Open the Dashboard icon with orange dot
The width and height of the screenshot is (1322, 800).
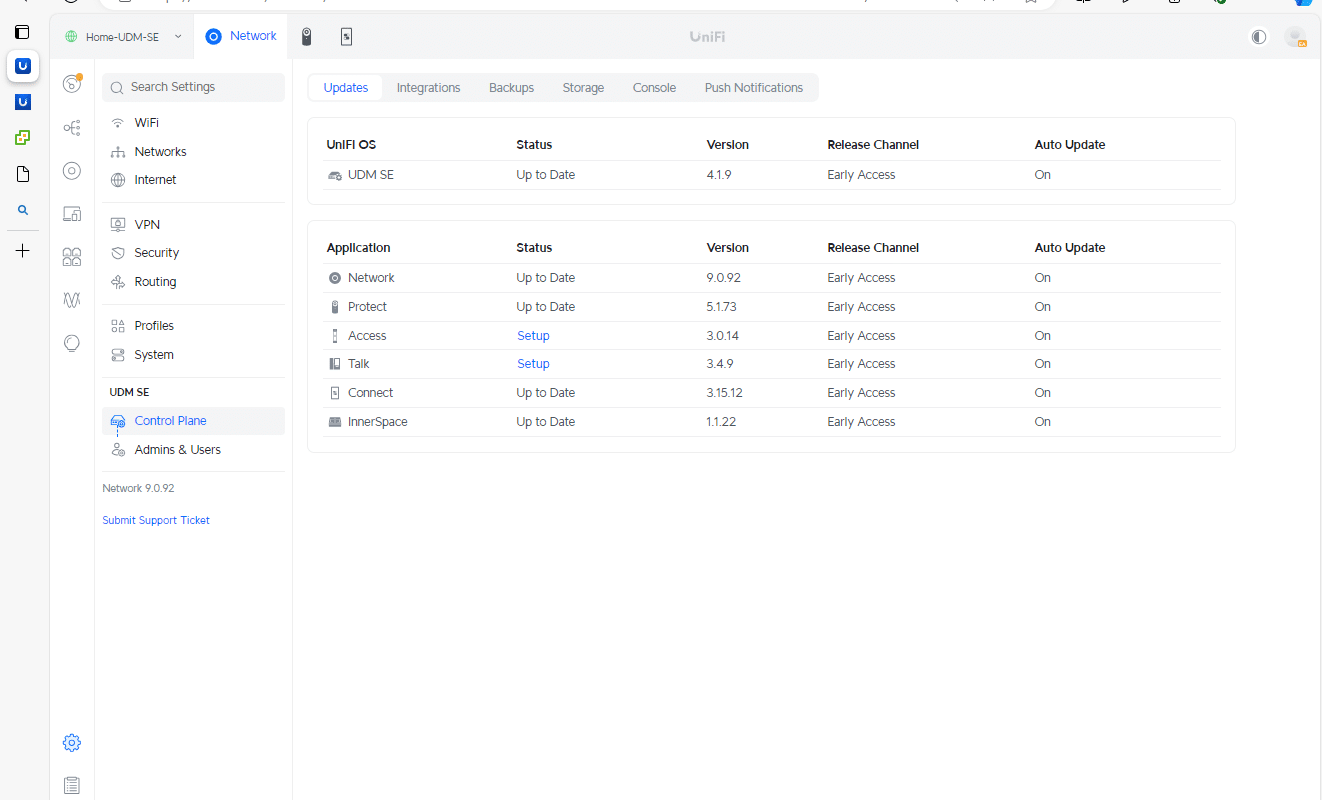[72, 84]
